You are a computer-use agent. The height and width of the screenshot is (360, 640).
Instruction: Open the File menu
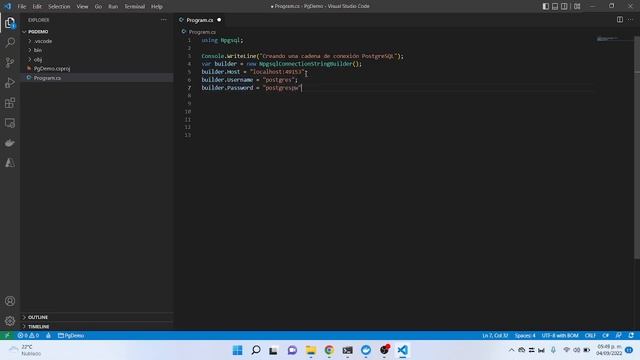coord(22,7)
